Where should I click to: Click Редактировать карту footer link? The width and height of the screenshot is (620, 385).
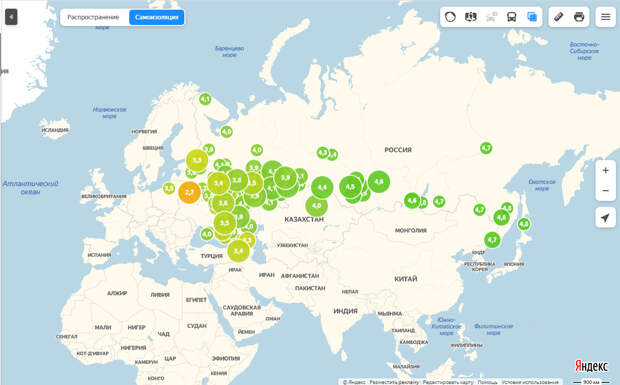[x=448, y=382]
